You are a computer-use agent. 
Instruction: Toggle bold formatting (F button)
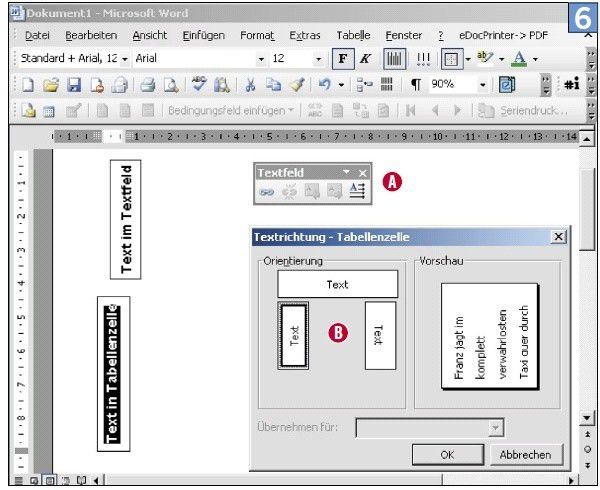(x=343, y=59)
